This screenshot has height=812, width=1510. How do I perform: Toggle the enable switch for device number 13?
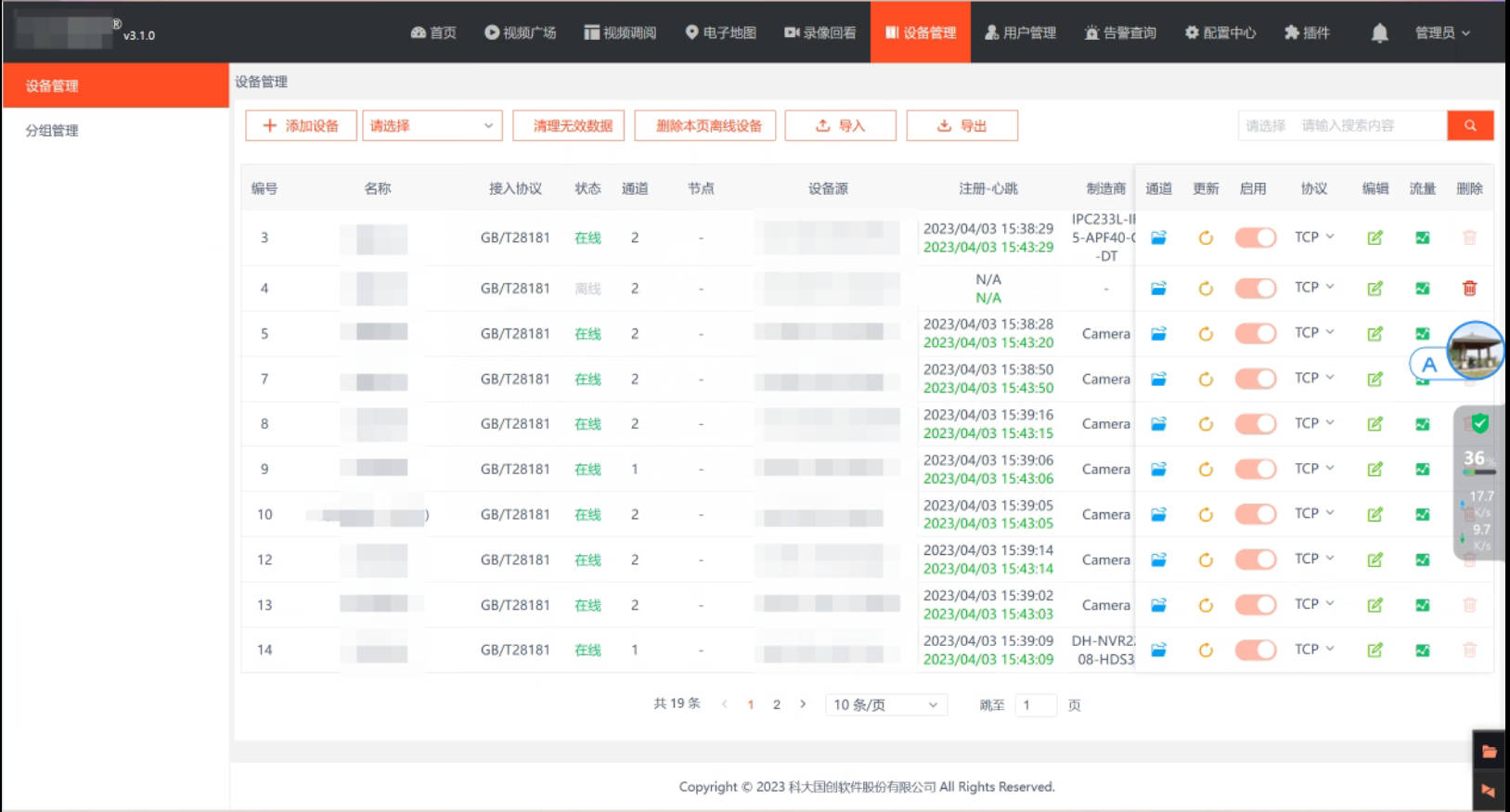coord(1255,605)
